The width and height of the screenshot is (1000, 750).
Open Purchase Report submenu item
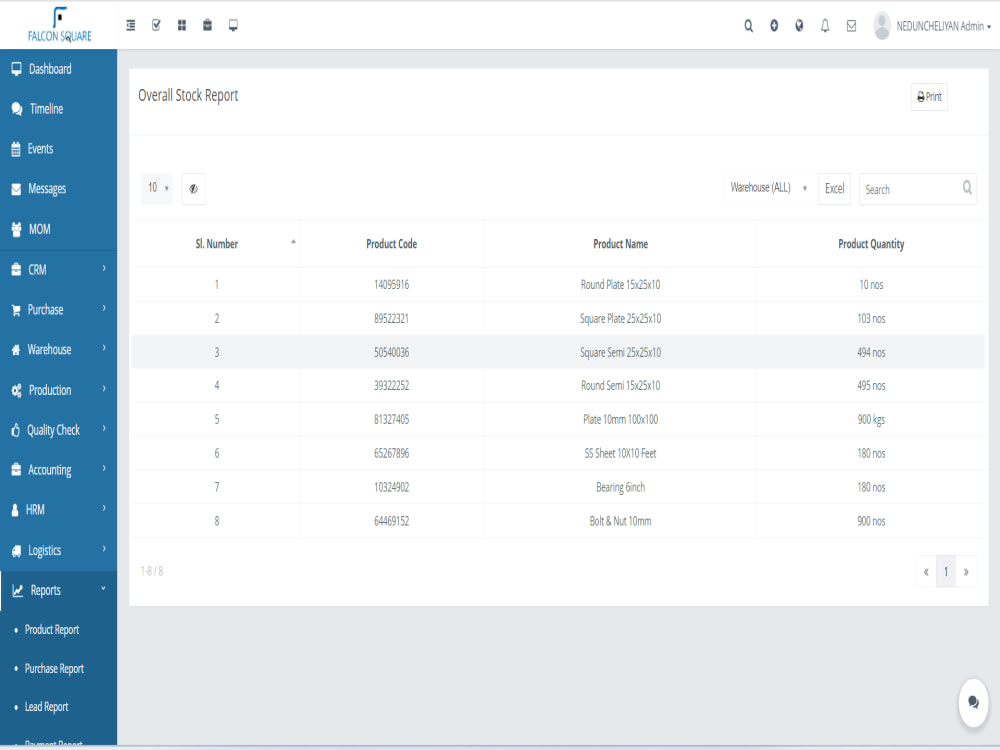(x=54, y=668)
